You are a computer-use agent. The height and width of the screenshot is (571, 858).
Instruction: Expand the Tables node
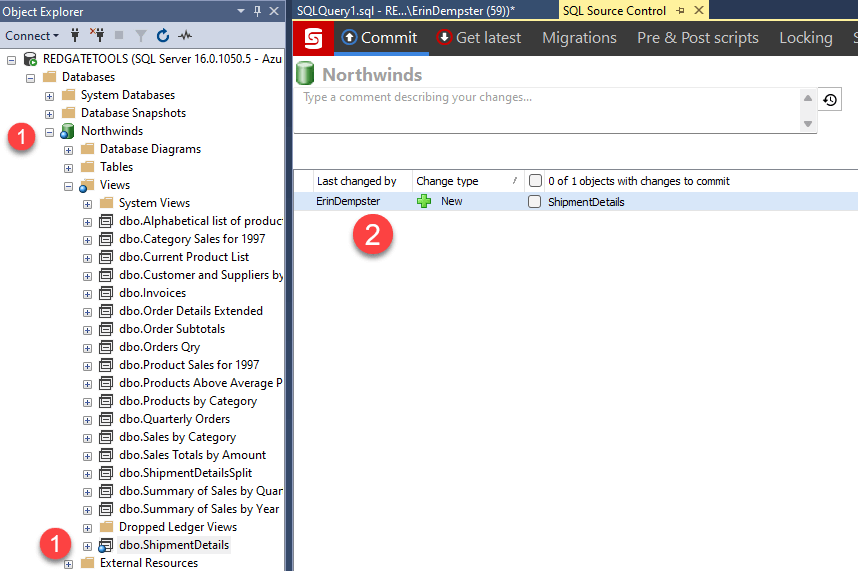(x=68, y=168)
